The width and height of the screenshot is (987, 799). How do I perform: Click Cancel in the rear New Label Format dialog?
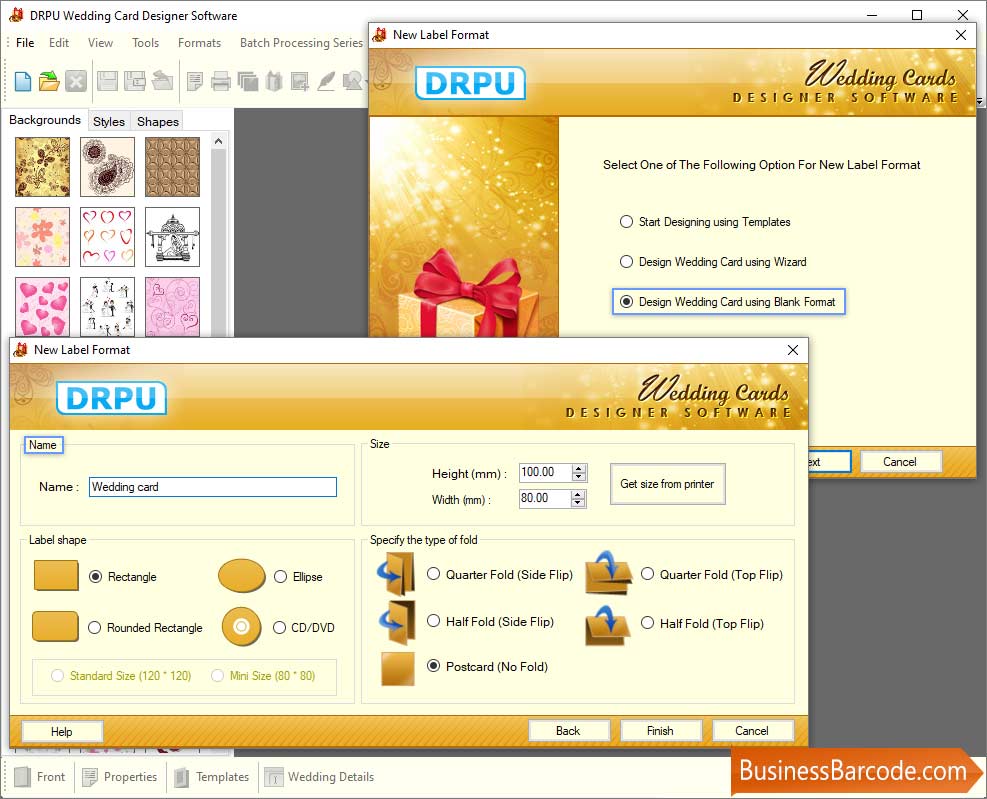[x=900, y=462]
